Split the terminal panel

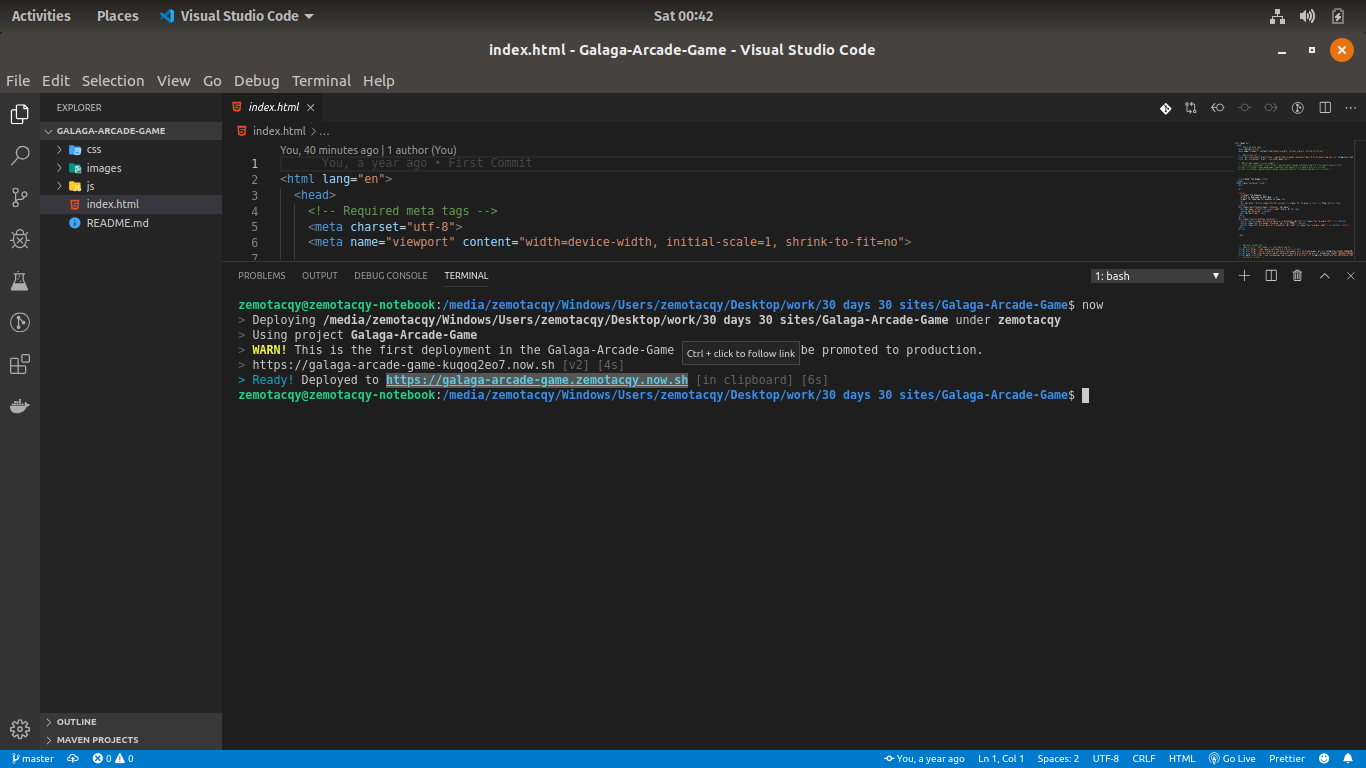[1271, 275]
